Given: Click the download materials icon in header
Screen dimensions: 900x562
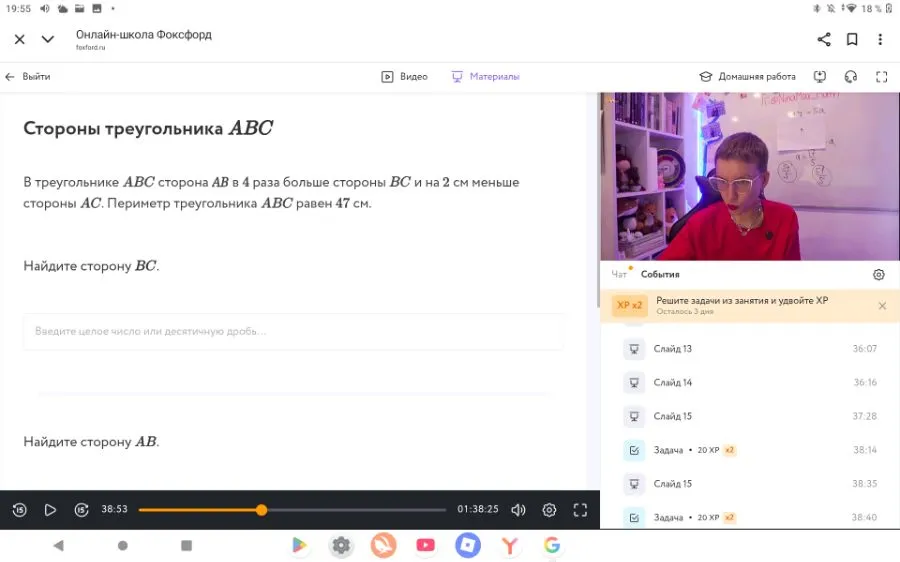Looking at the screenshot, I should point(820,76).
